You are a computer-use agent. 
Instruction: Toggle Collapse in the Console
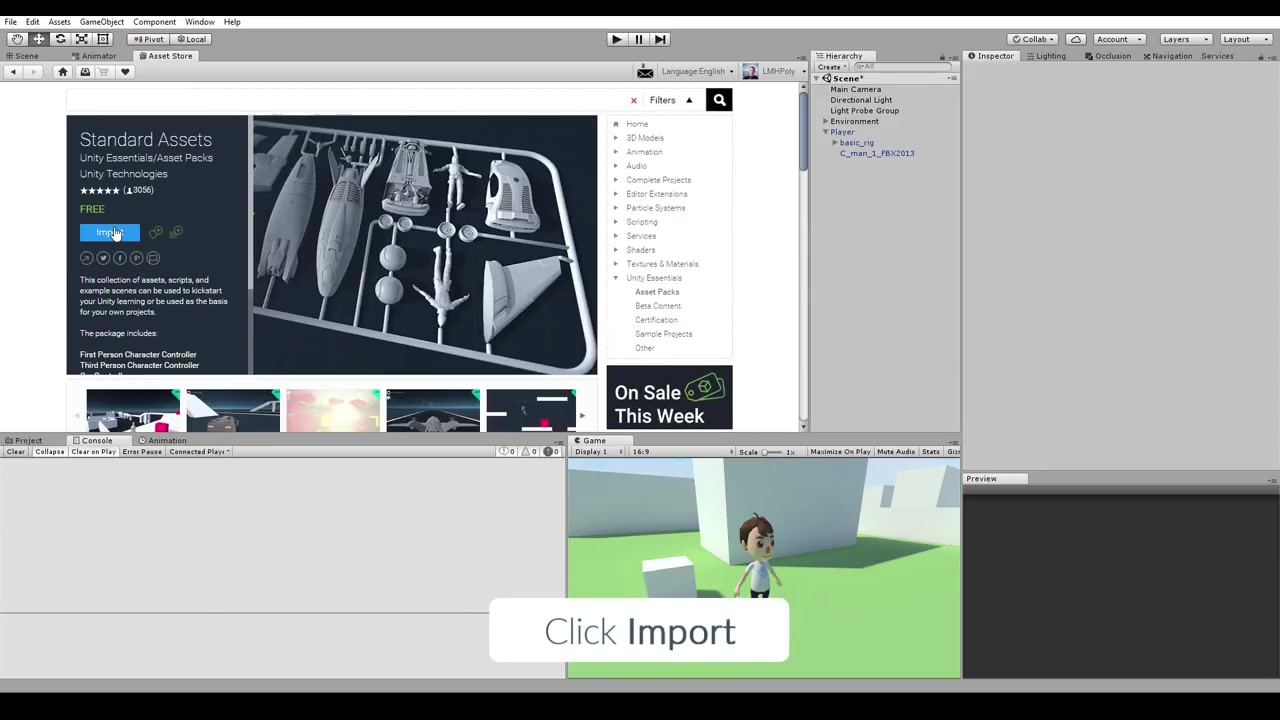tap(49, 452)
